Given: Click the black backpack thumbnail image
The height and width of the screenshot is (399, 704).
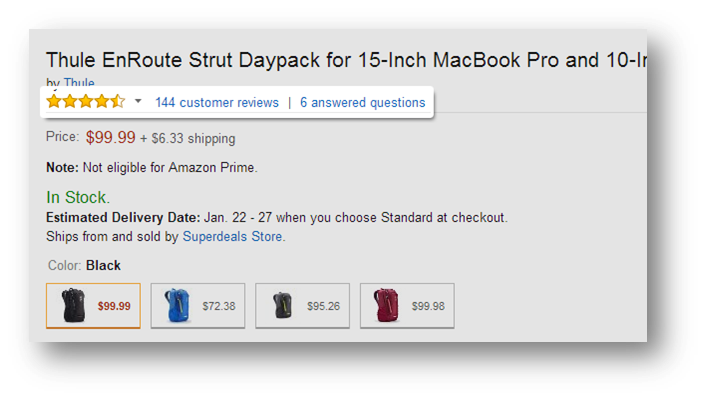Looking at the screenshot, I should click(x=73, y=305).
